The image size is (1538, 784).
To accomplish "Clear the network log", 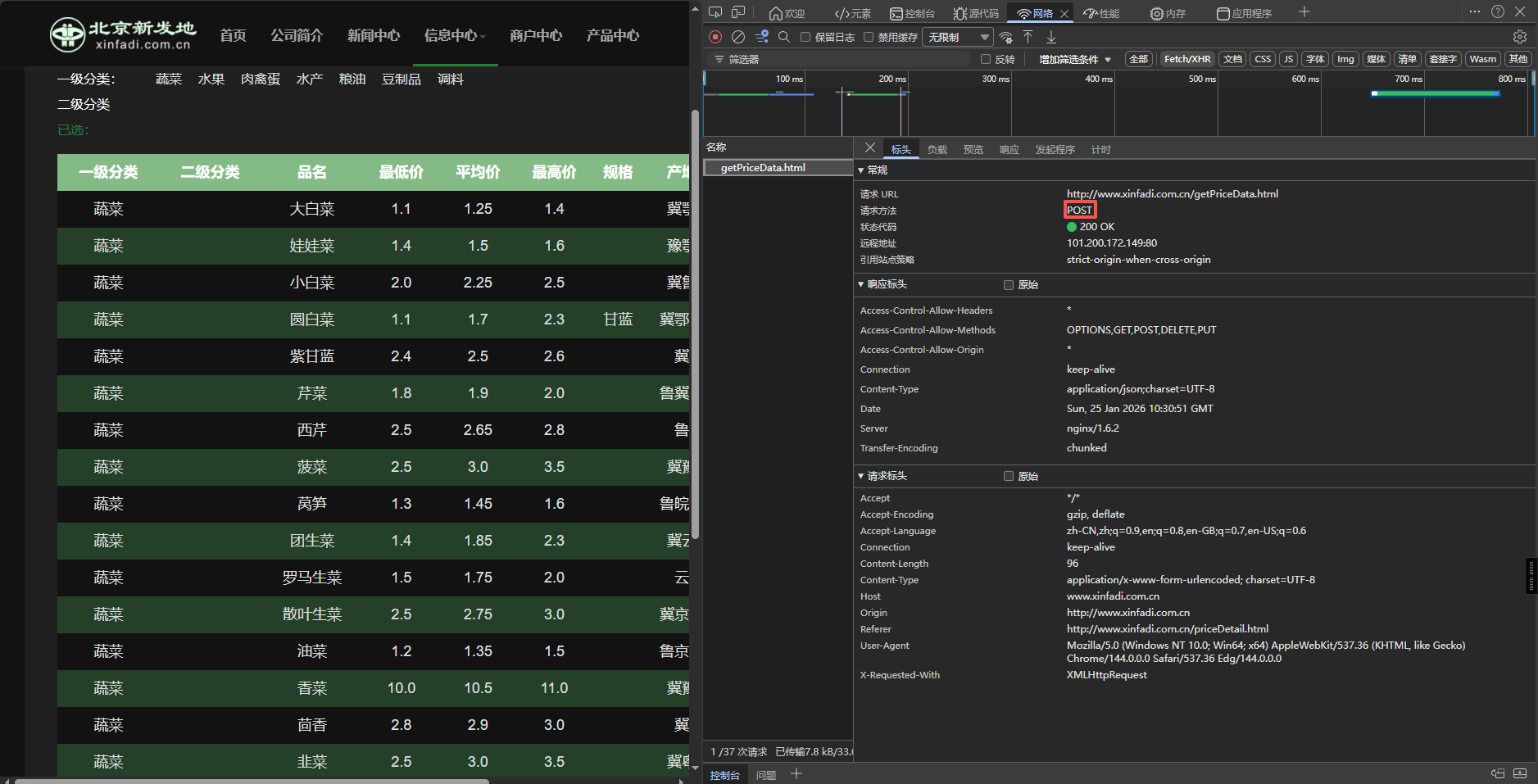I will point(738,37).
